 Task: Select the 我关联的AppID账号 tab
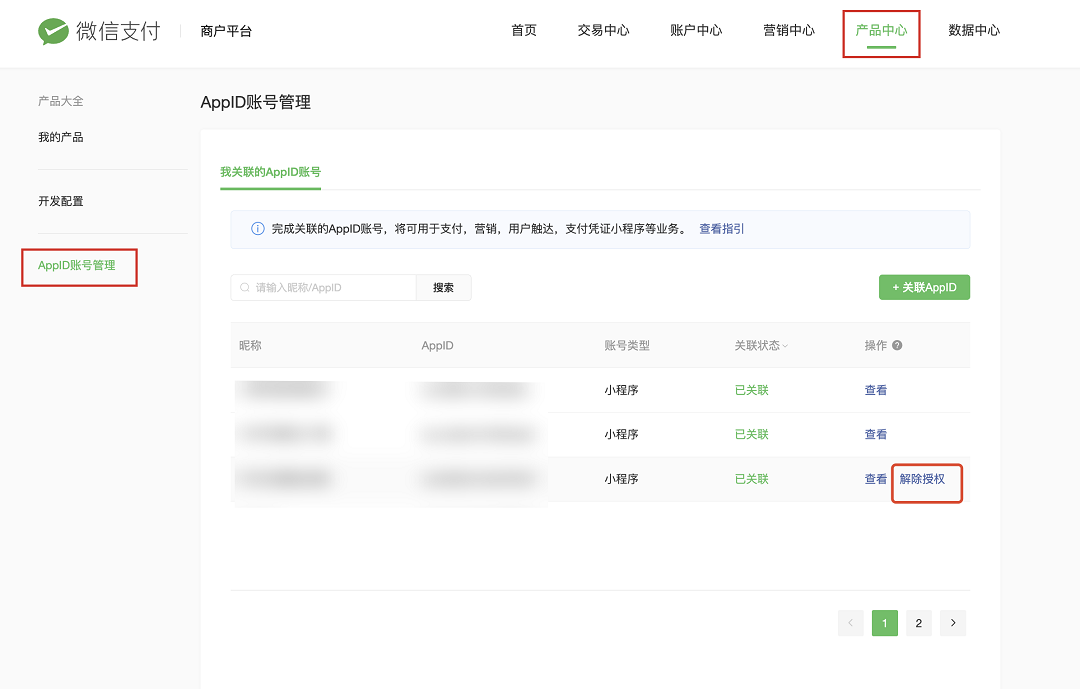(271, 172)
